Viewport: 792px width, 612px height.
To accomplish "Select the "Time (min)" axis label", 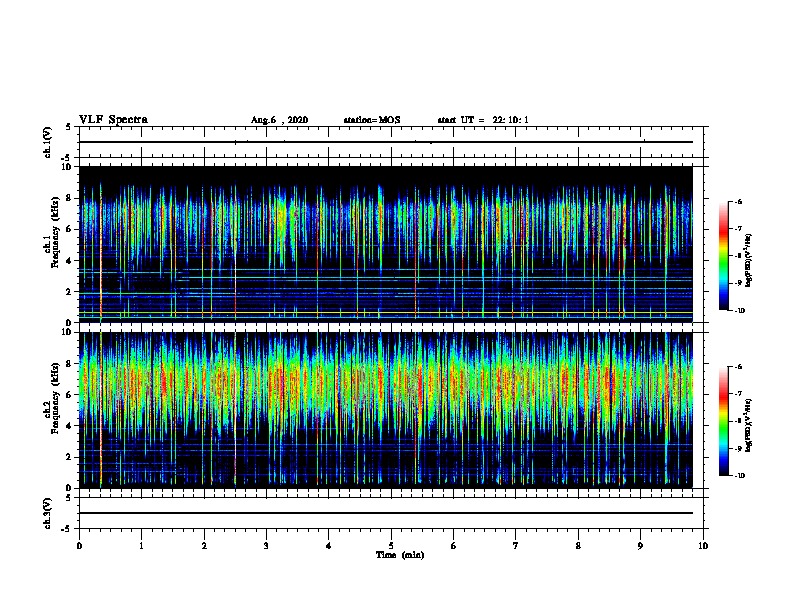I will point(400,555).
